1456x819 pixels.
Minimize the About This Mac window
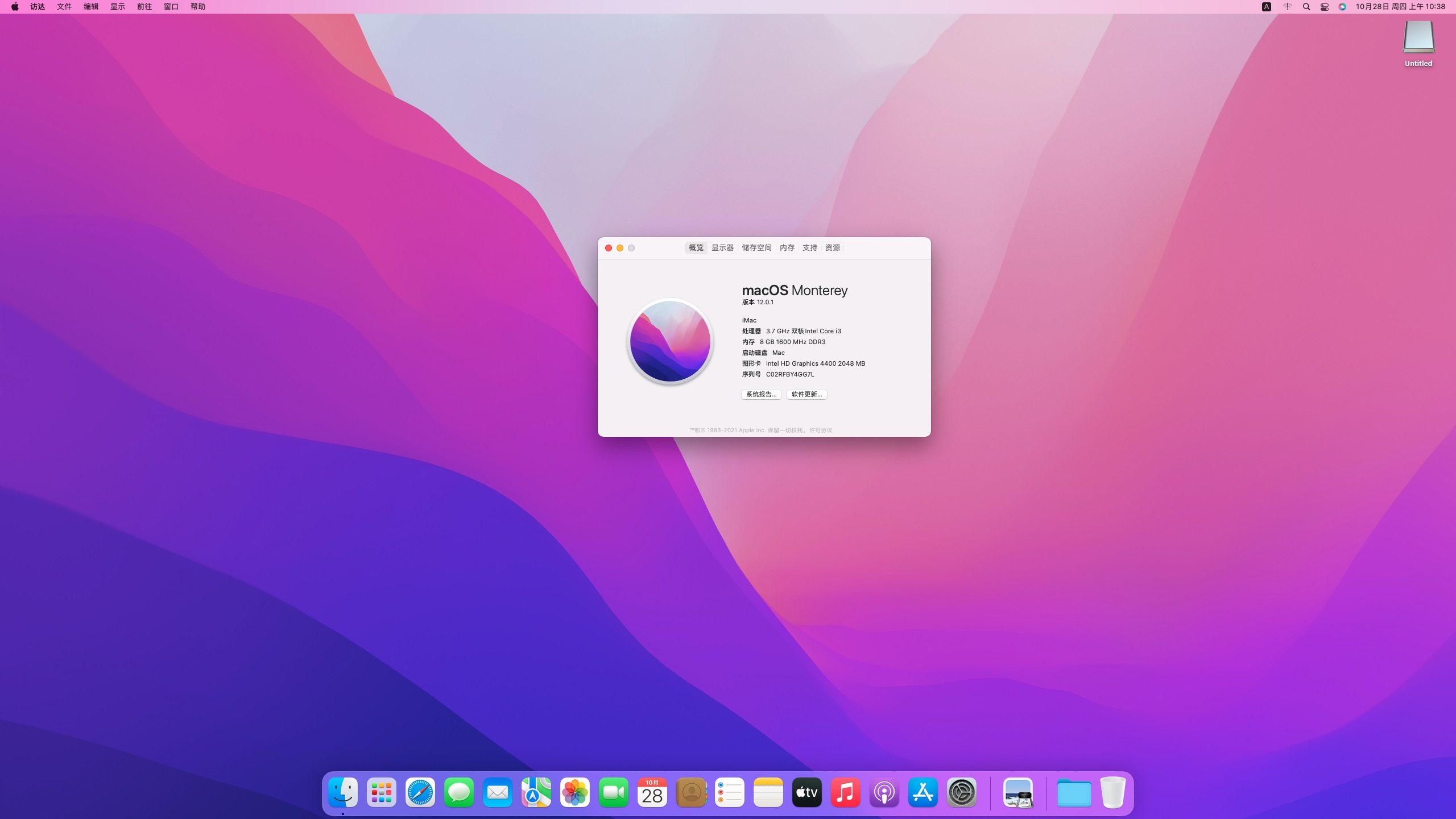(x=620, y=248)
